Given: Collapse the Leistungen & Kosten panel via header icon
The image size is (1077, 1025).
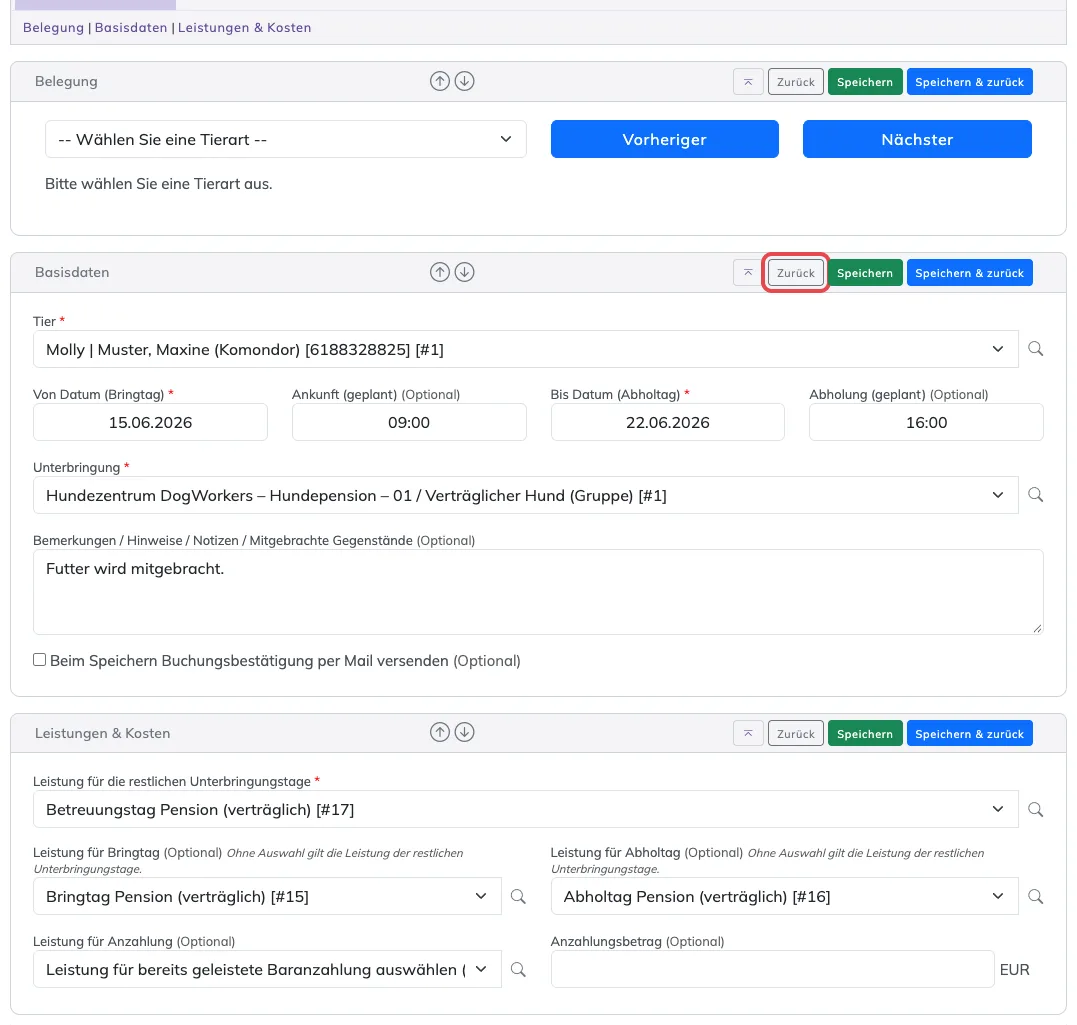Looking at the screenshot, I should 748,734.
